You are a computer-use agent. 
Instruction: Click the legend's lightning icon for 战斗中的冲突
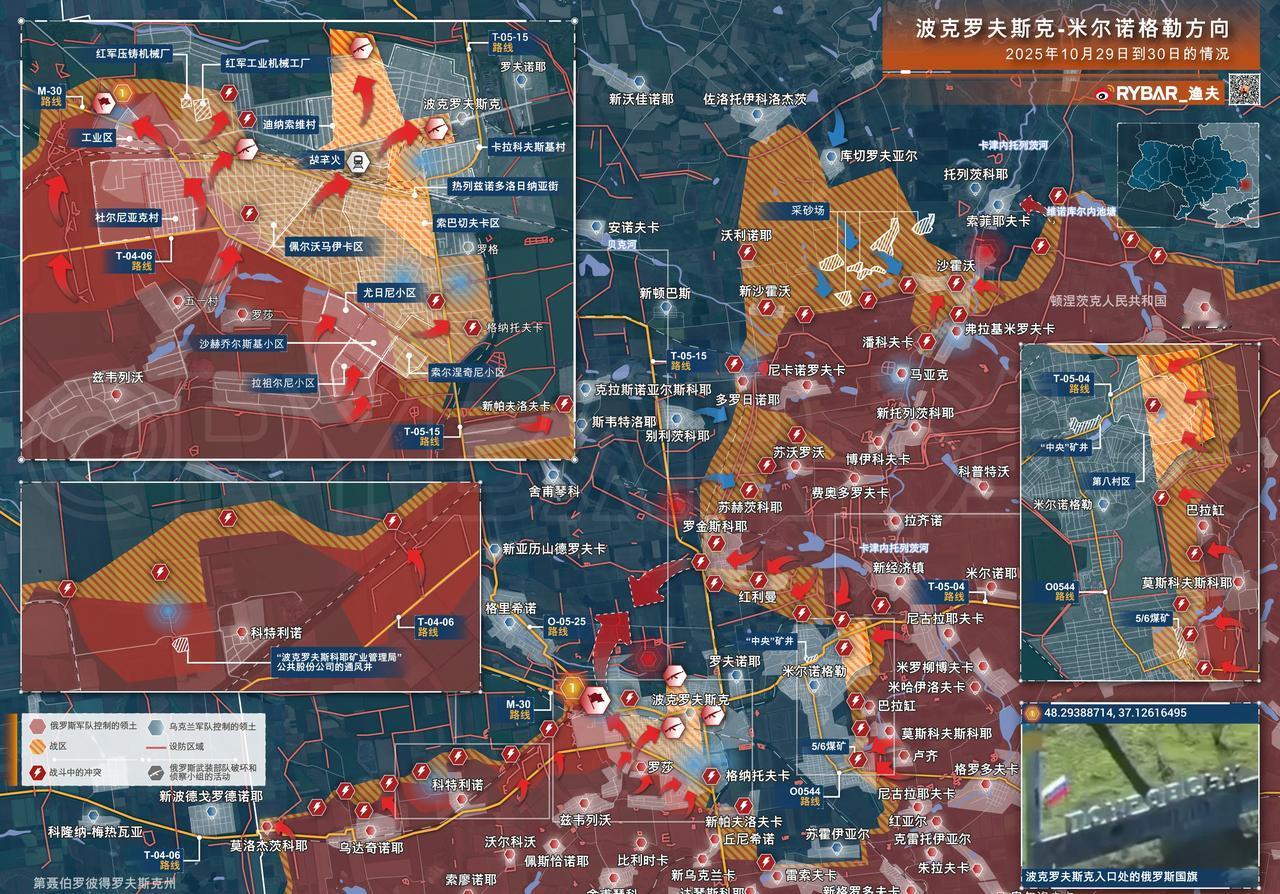(37, 771)
